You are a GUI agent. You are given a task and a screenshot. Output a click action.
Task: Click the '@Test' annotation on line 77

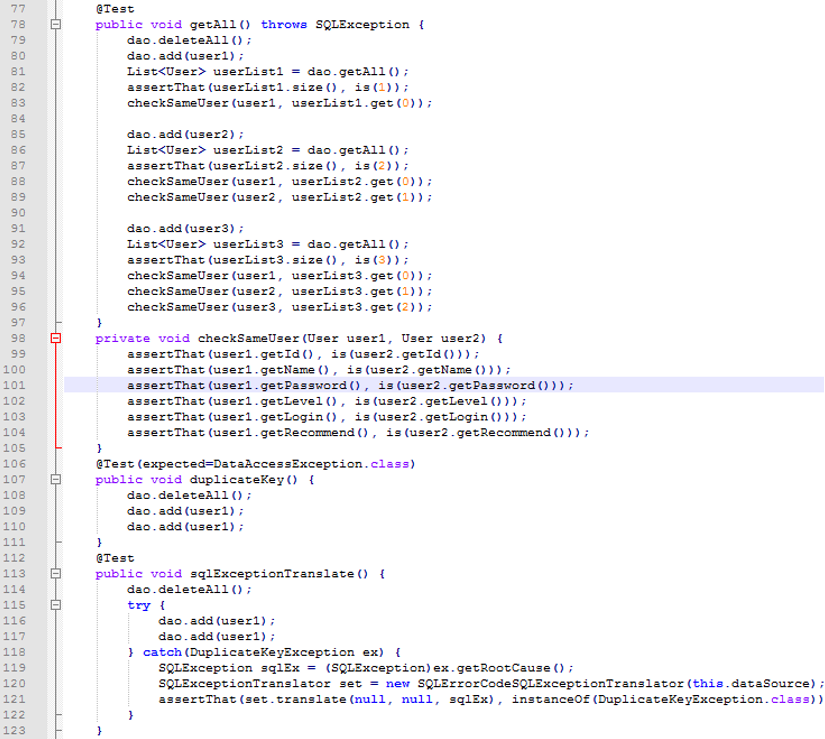[x=115, y=9]
